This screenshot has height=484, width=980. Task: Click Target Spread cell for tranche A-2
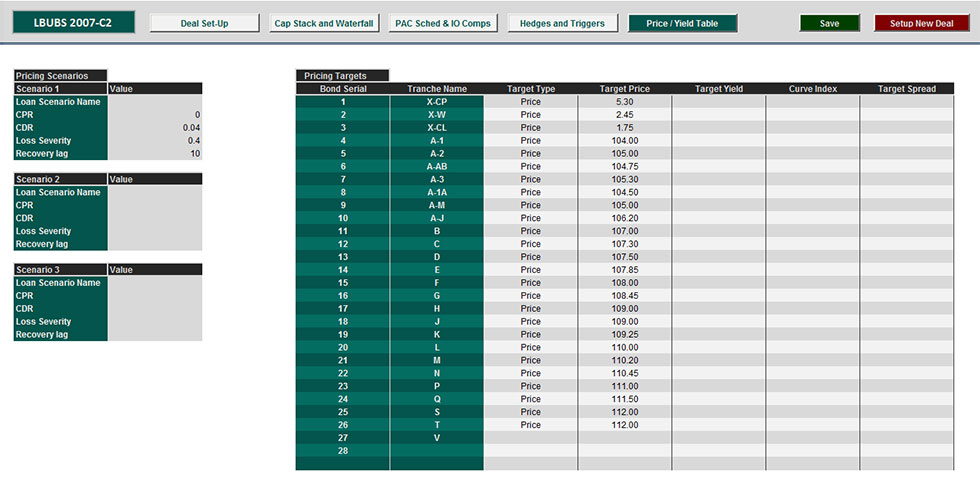907,154
